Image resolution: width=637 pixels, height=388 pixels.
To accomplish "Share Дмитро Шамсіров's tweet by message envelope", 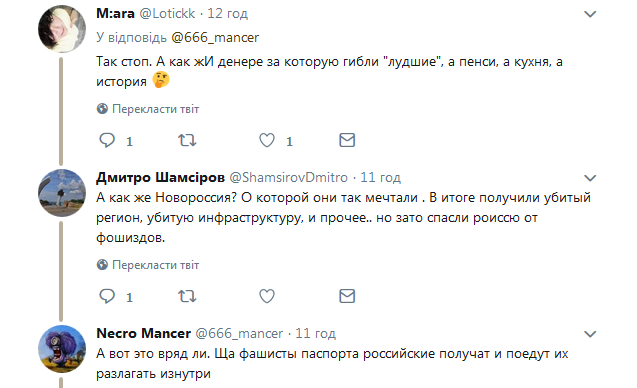I will [347, 296].
